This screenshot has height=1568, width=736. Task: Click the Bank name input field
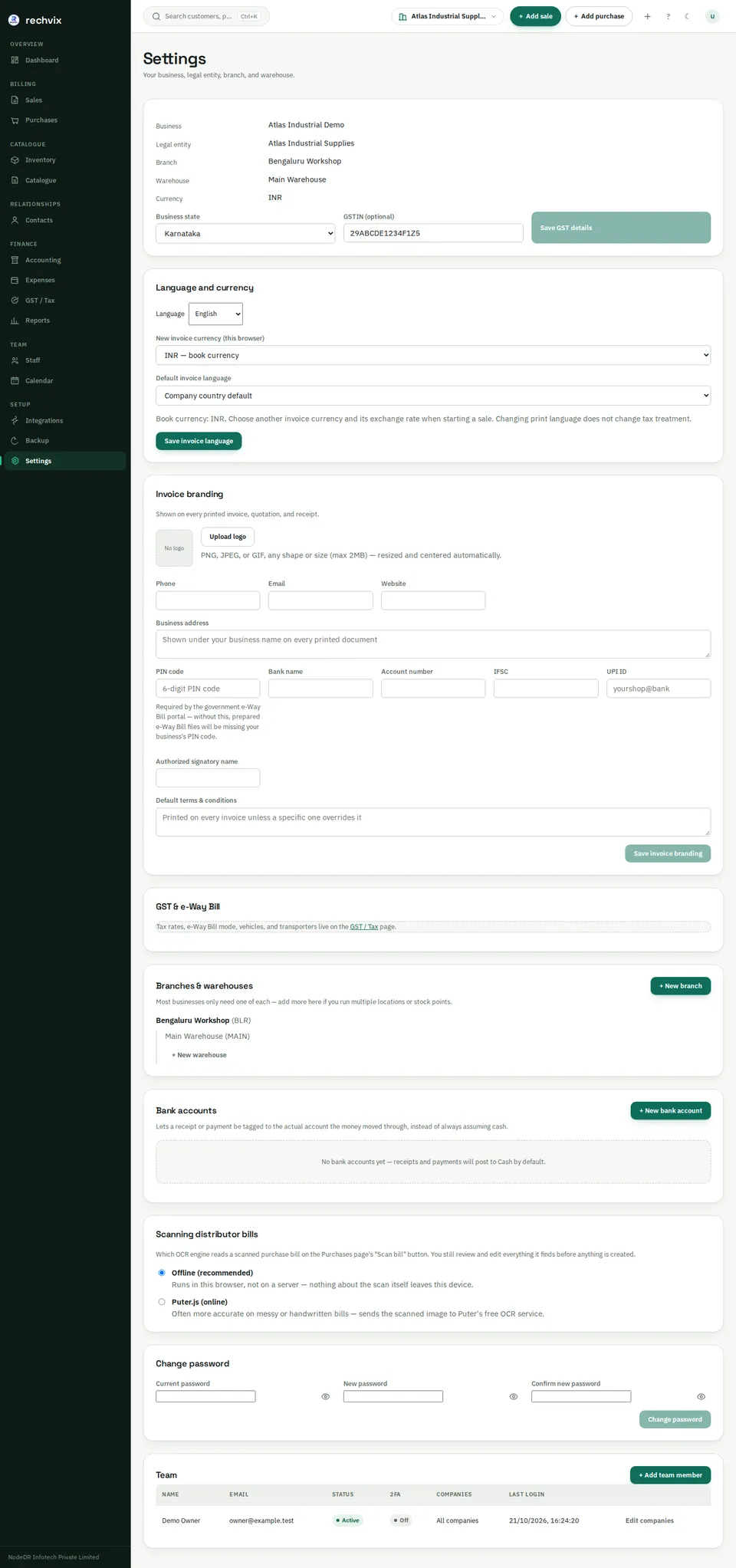pos(320,689)
